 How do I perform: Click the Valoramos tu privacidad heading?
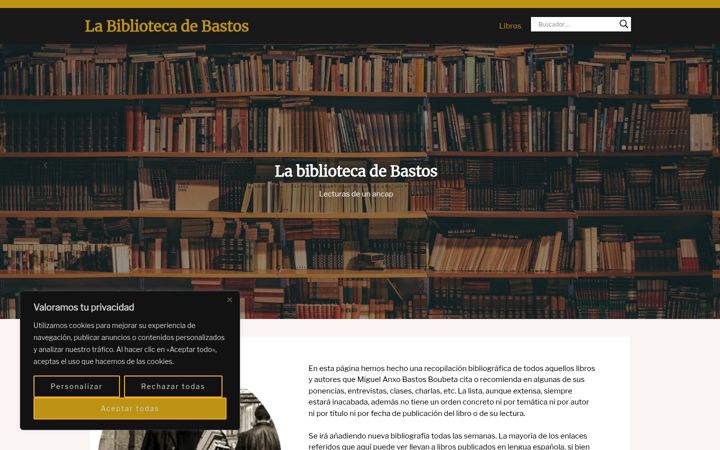point(84,307)
